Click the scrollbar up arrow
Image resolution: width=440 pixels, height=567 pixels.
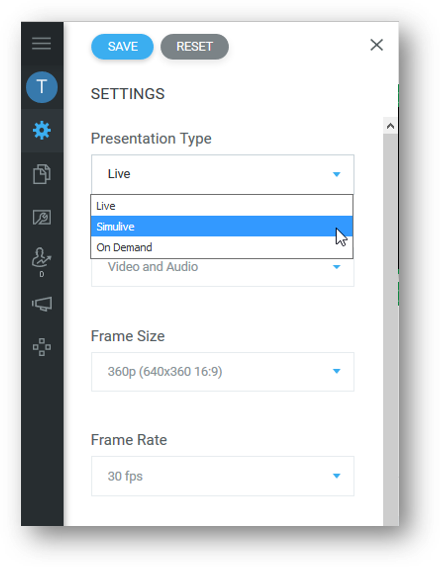point(390,126)
